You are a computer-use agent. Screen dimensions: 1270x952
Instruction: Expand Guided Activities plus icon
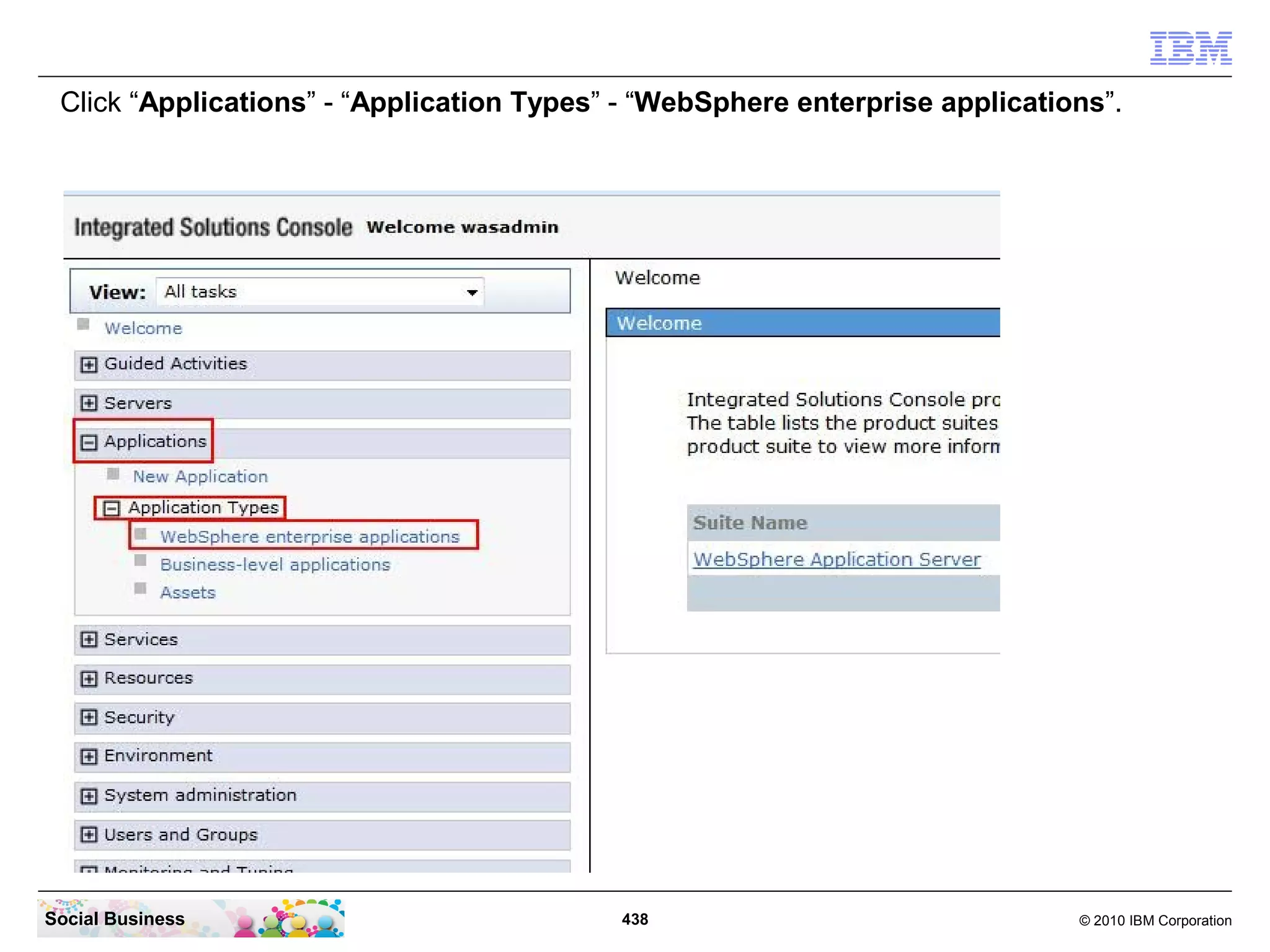coord(89,364)
